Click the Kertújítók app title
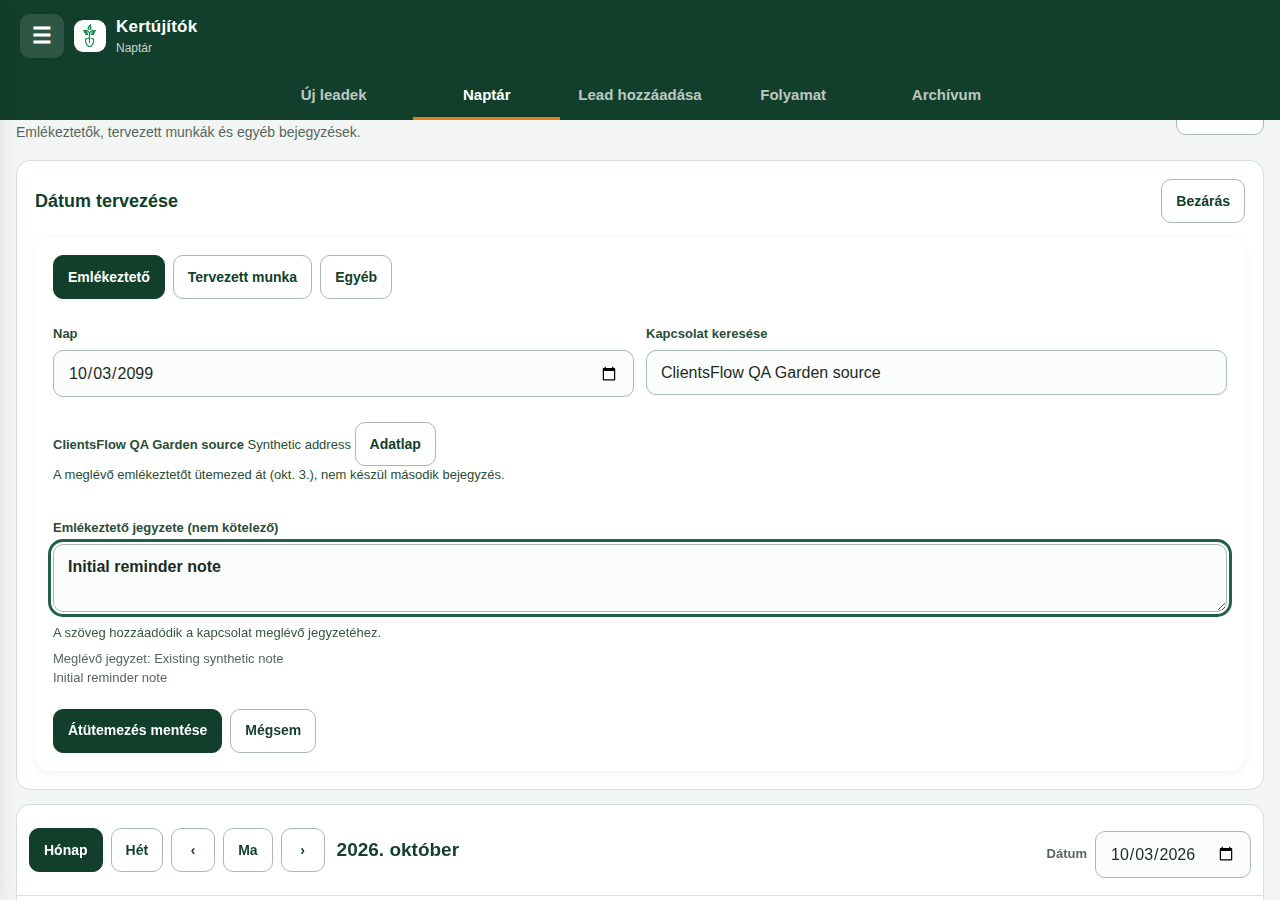This screenshot has width=1280, height=900. coord(157,27)
